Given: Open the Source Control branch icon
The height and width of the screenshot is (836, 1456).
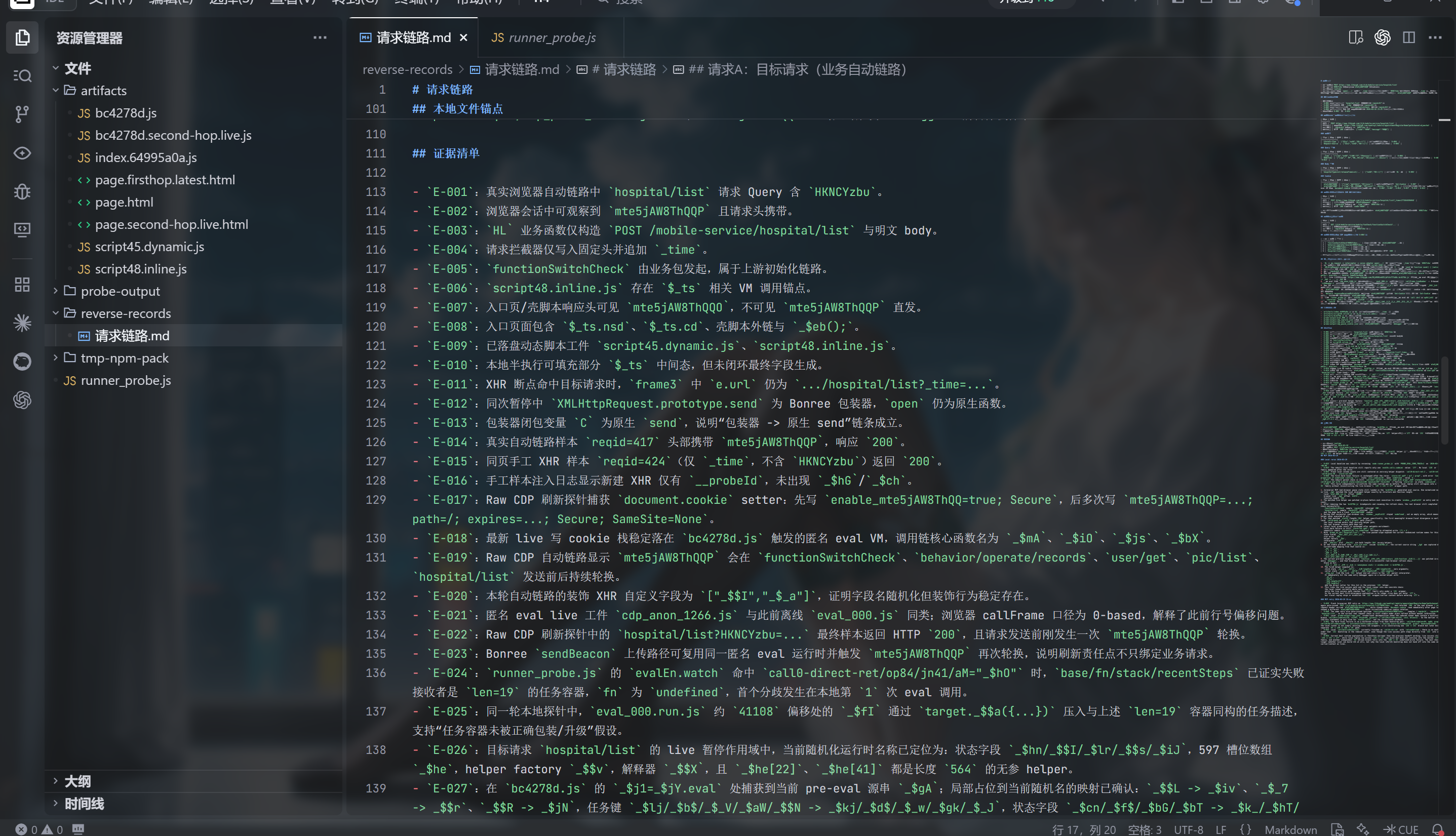Looking at the screenshot, I should click(x=22, y=114).
